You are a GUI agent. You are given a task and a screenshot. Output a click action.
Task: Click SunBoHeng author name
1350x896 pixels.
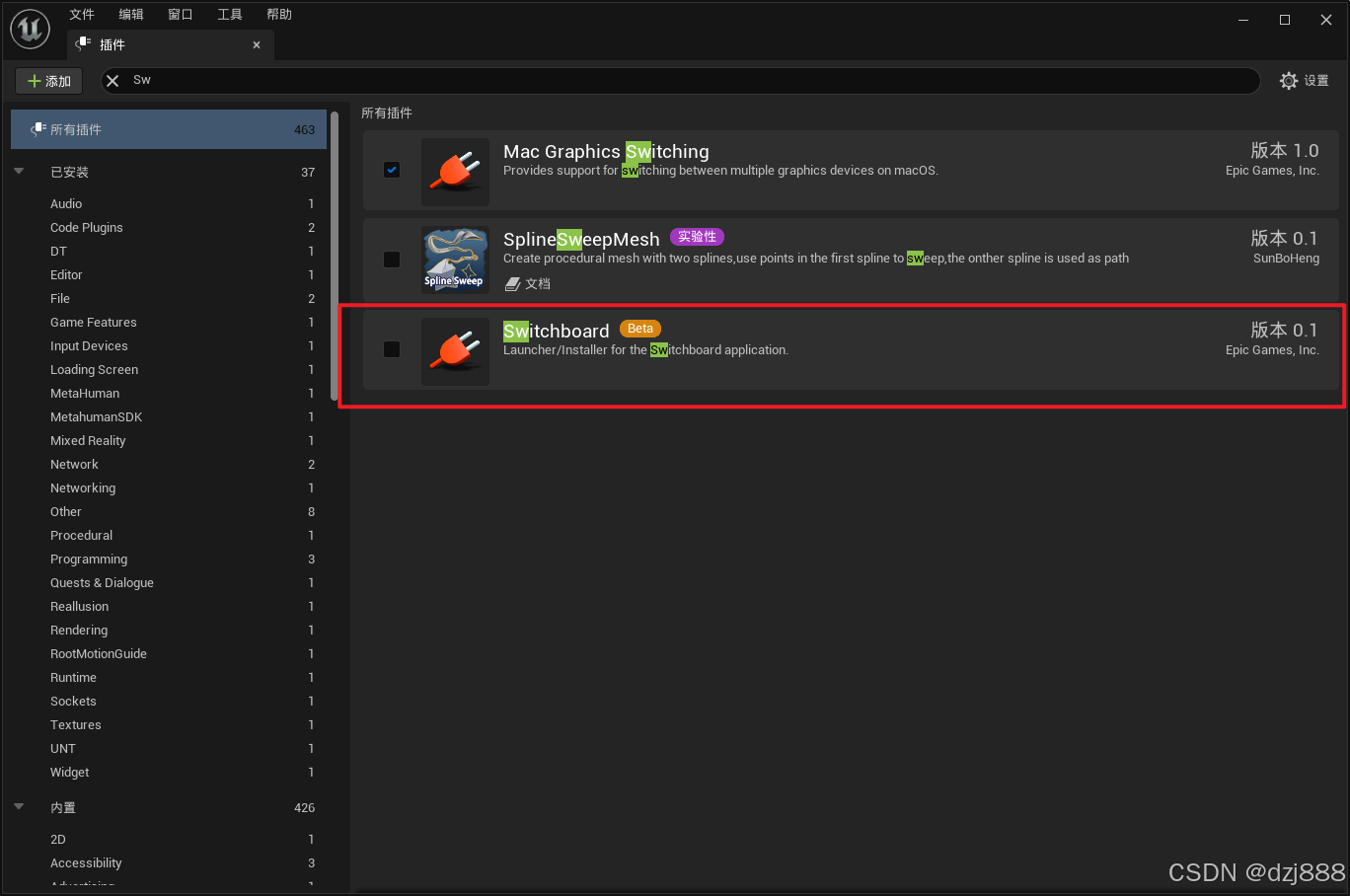tap(1286, 259)
